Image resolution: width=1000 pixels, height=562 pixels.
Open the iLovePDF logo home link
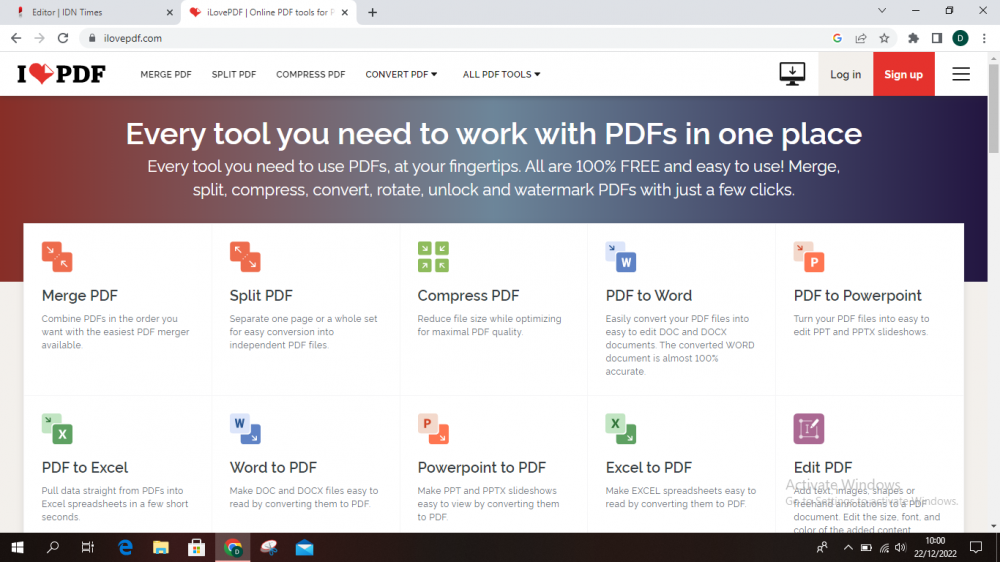[x=61, y=74]
